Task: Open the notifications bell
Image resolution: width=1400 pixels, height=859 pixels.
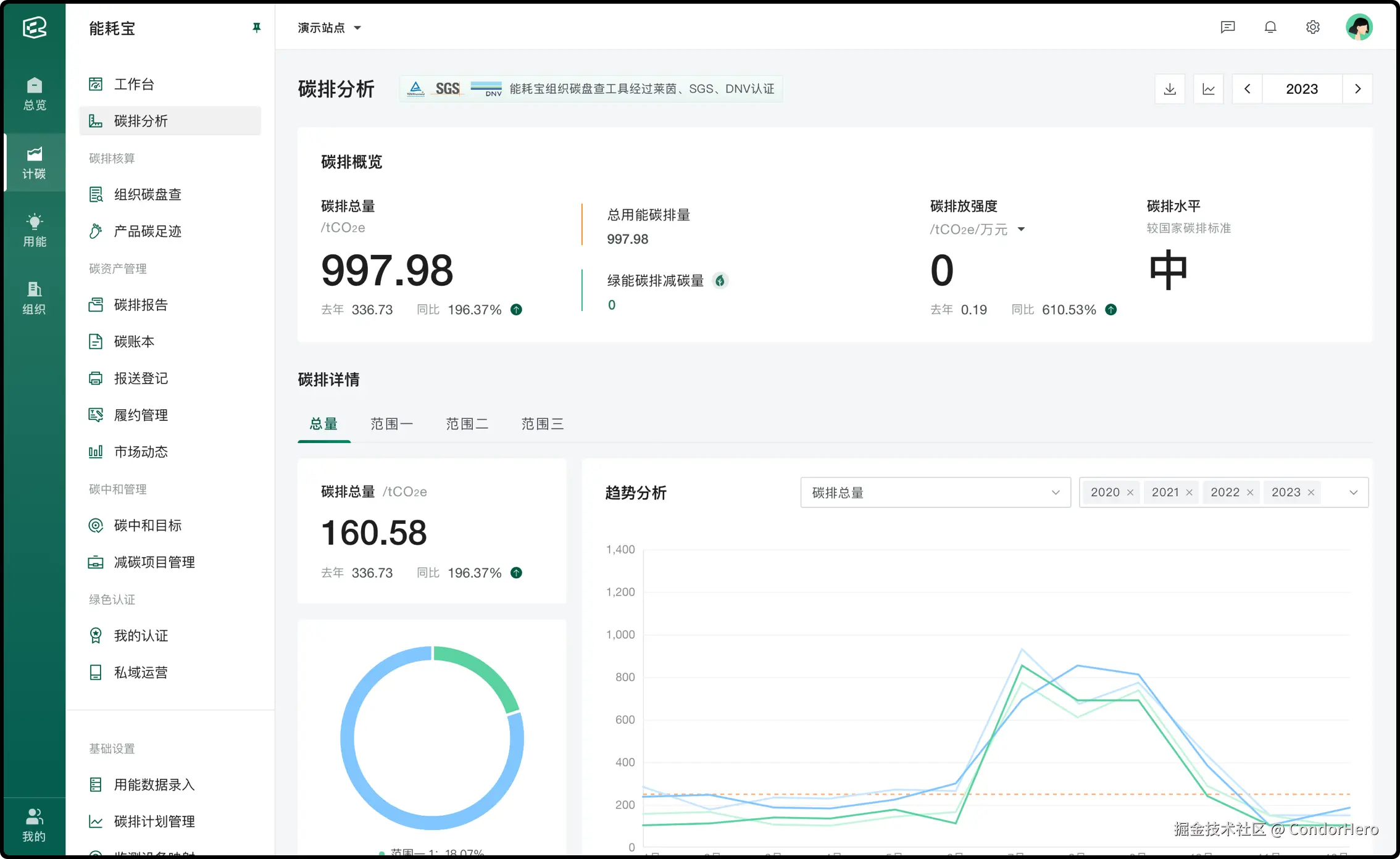Action: (x=1270, y=27)
